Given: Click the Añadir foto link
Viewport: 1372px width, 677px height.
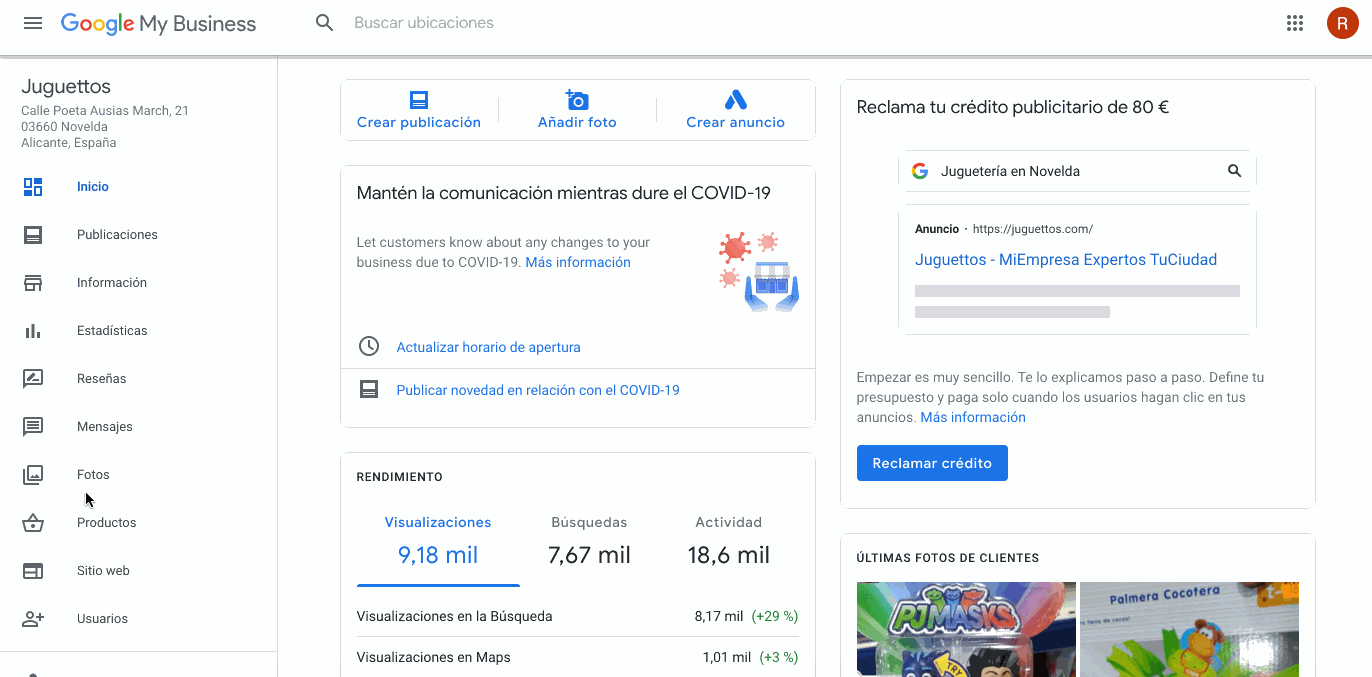Looking at the screenshot, I should tap(577, 122).
